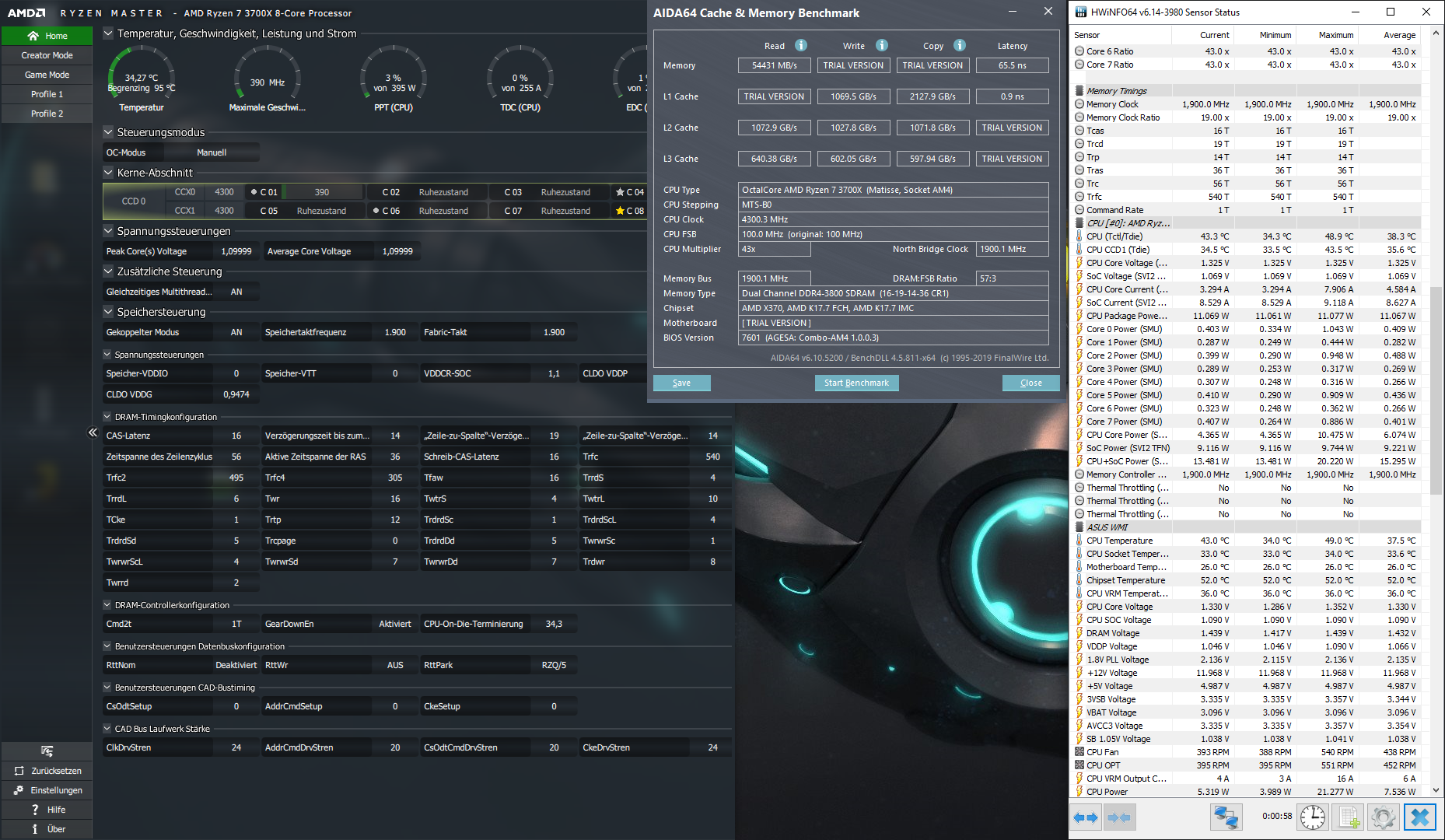Click the blue X icon in HWiNFO toolbar
This screenshot has width=1445, height=840.
[1419, 817]
